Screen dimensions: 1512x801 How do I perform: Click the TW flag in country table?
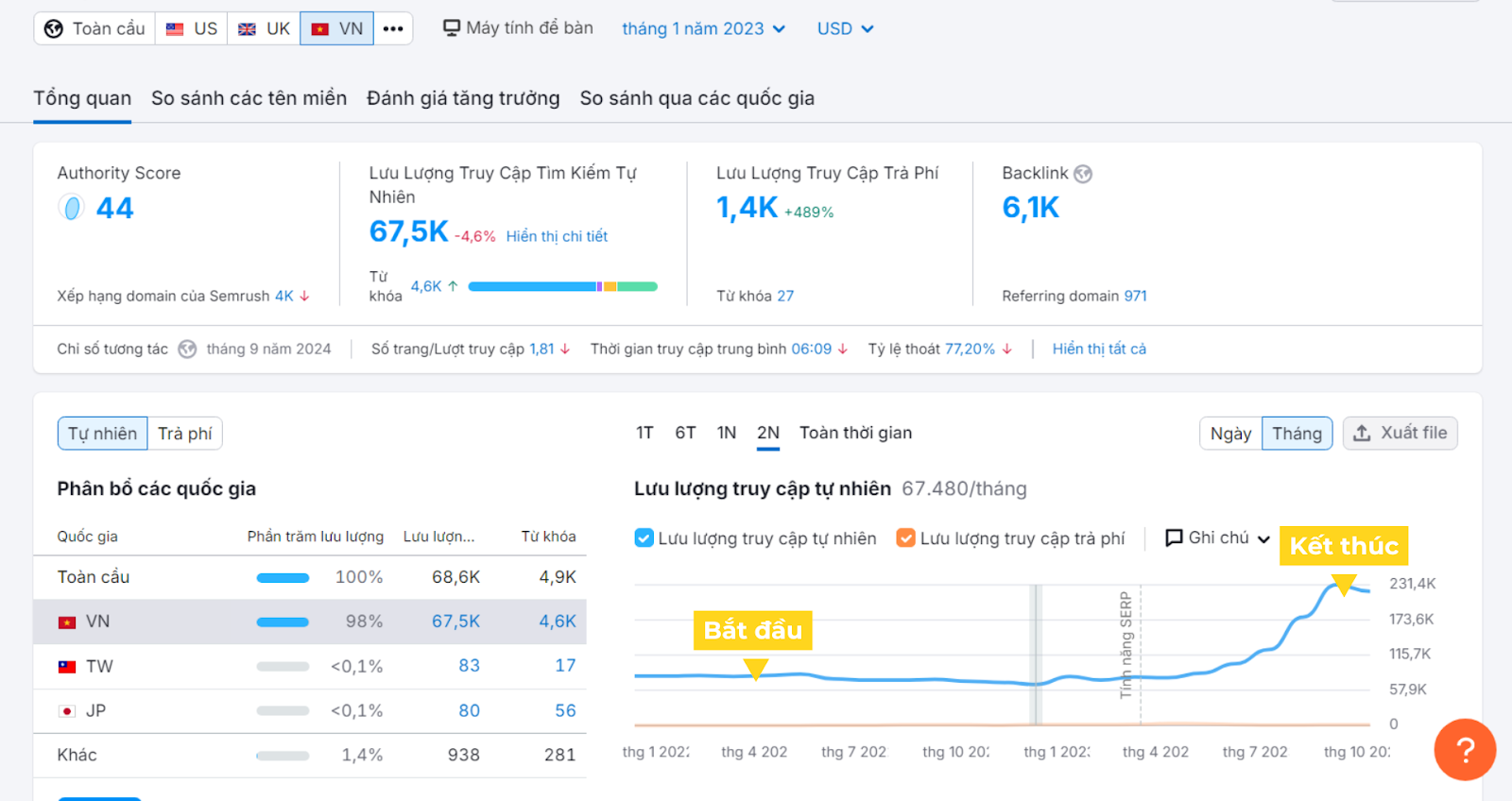(x=67, y=666)
